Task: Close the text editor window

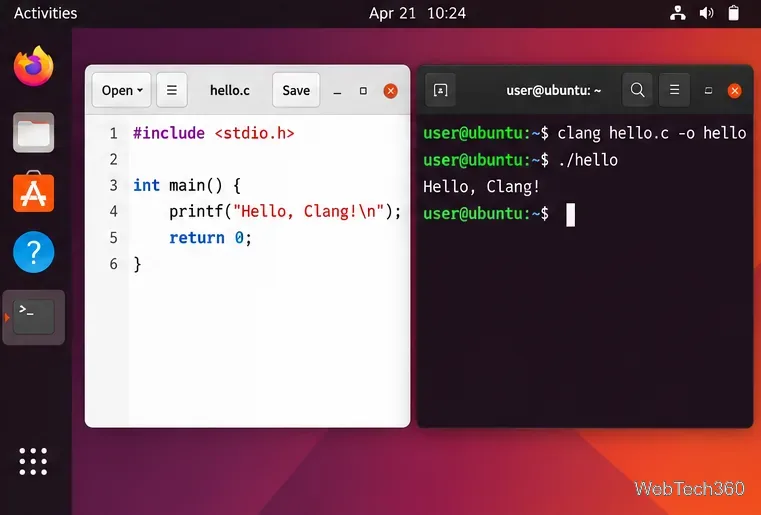Action: 390,91
